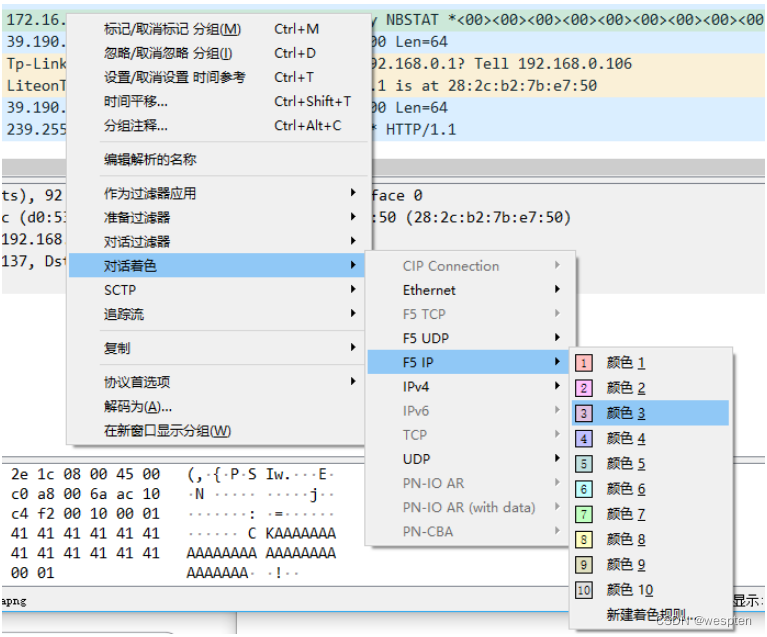Choose the olive color 9 swatch

[584, 565]
